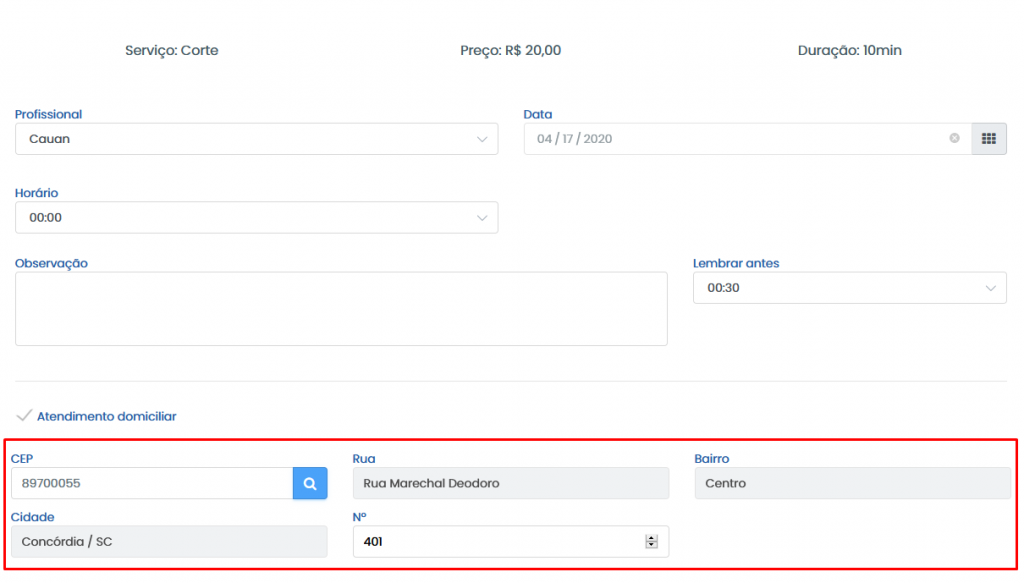This screenshot has height=583, width=1024.
Task: Open the calendar grid icon beside Data
Action: pyautogui.click(x=989, y=139)
